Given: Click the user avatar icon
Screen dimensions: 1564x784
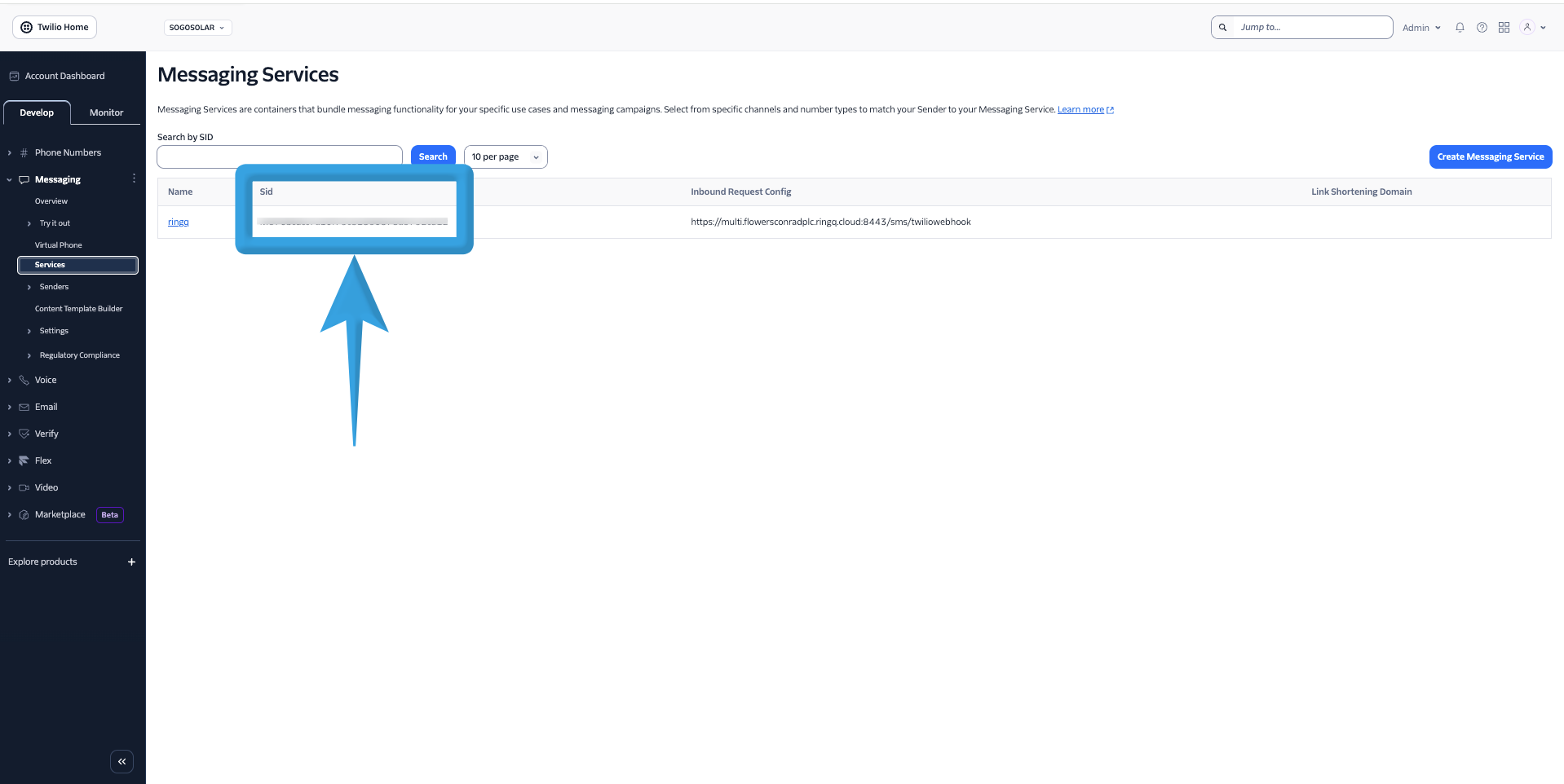Looking at the screenshot, I should click(1528, 27).
